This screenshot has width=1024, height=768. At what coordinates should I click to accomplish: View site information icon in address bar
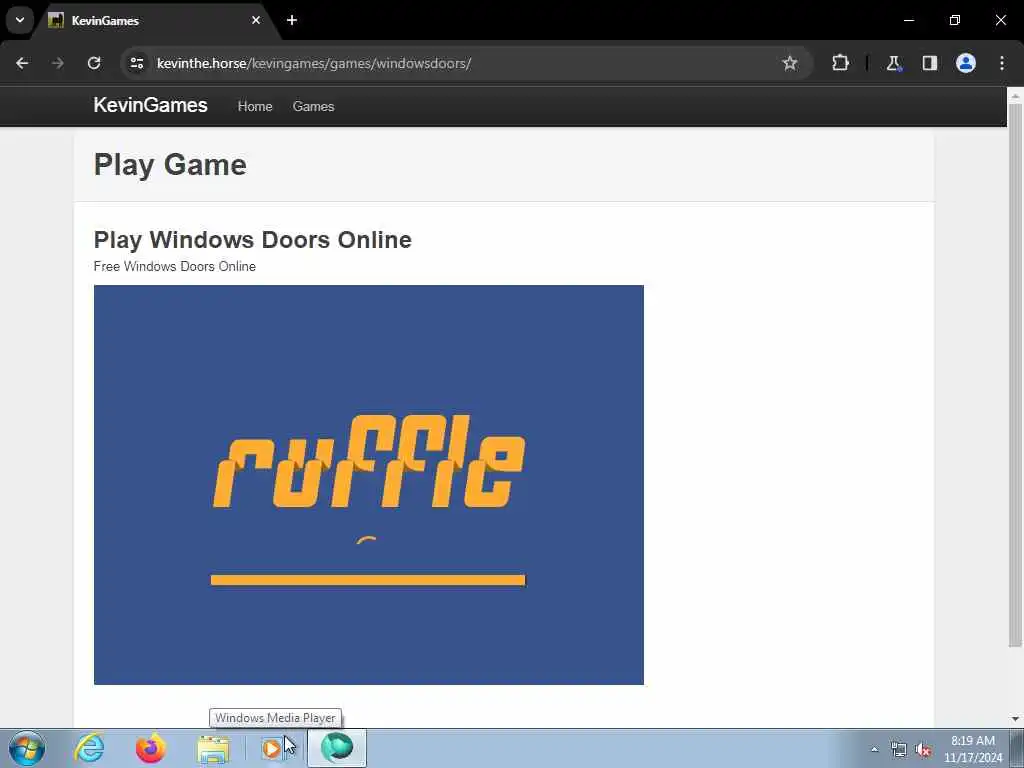[136, 63]
